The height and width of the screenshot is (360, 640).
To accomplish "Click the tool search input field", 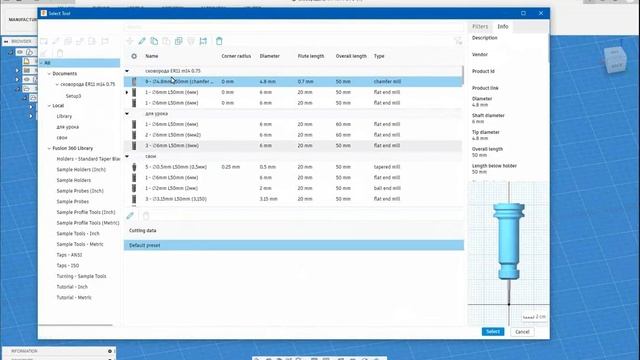I will click(x=293, y=27).
